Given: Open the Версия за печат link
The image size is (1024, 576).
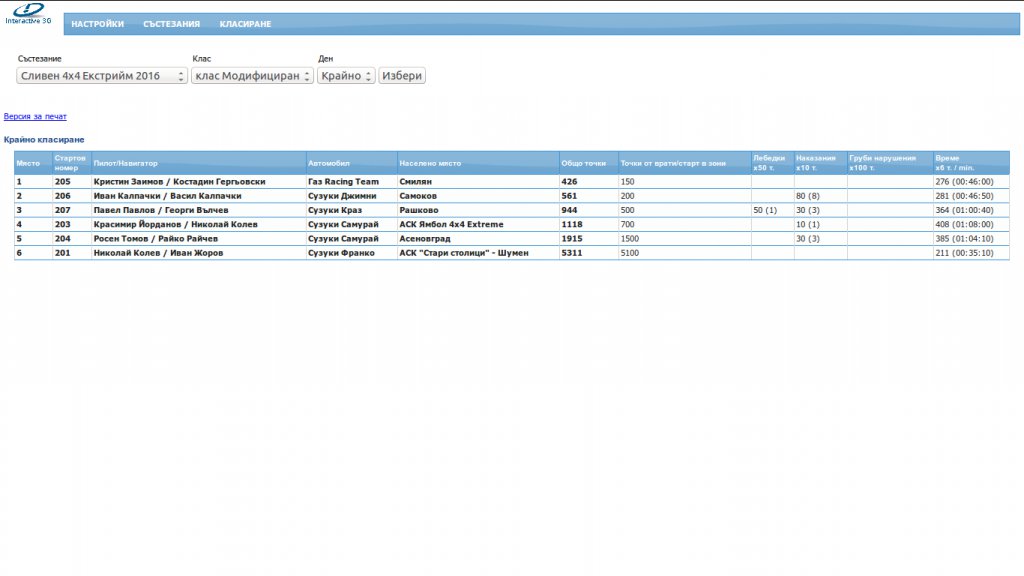Looking at the screenshot, I should pos(35,116).
